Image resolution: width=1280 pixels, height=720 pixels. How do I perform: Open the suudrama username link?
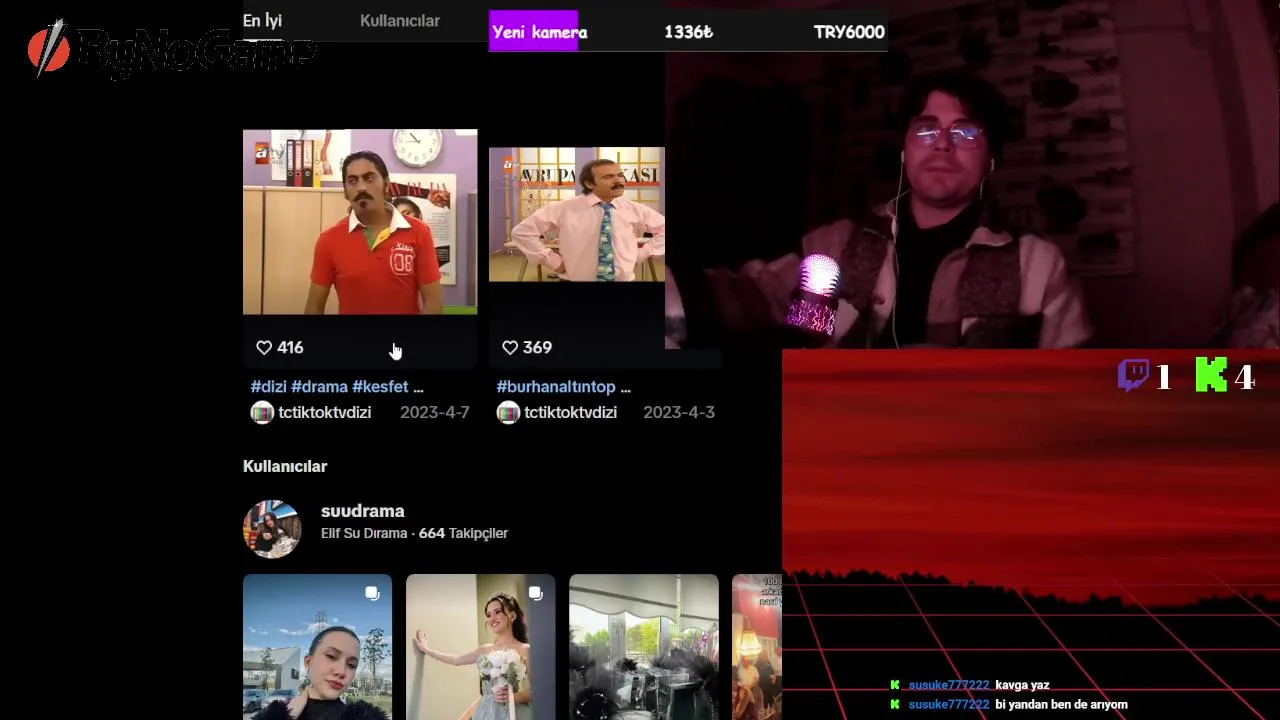click(362, 511)
